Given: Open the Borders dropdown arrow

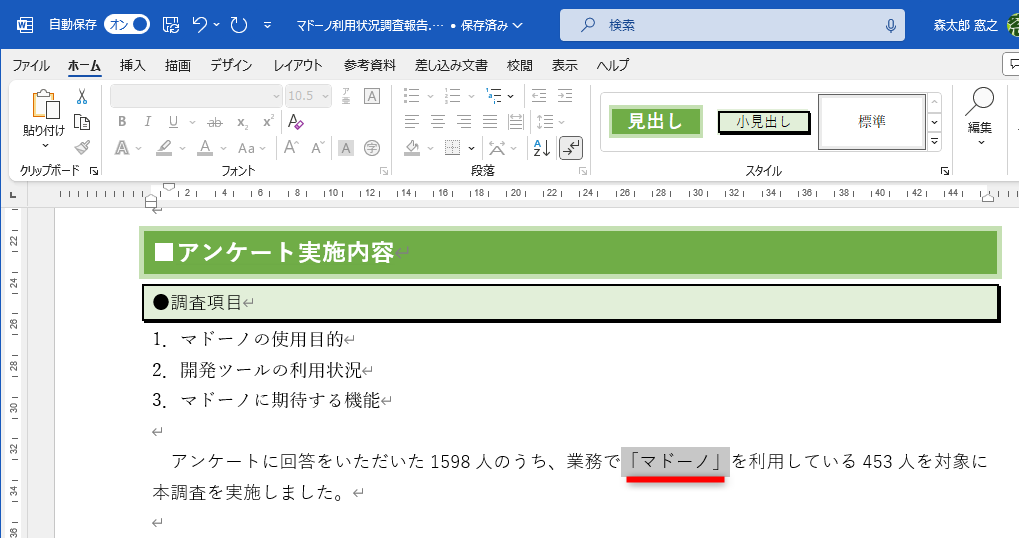Looking at the screenshot, I should (471, 148).
